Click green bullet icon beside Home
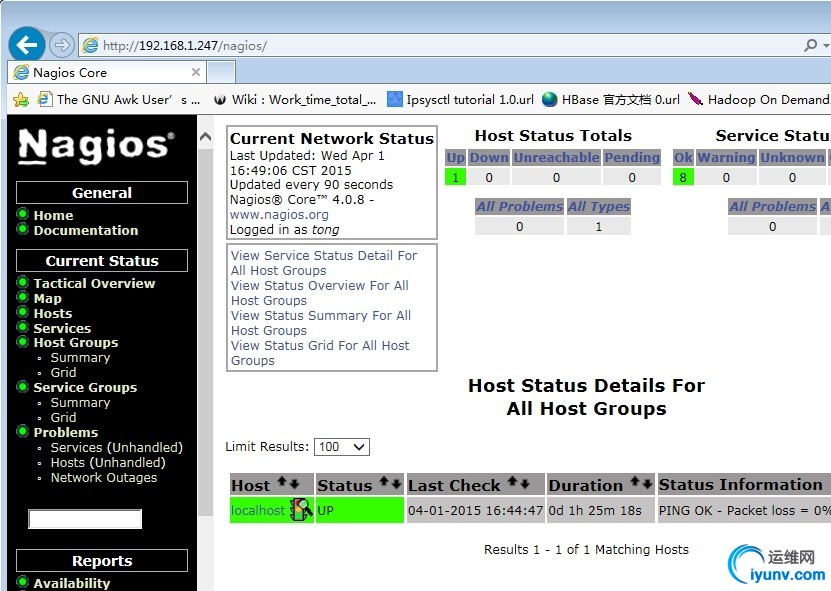Image resolution: width=831 pixels, height=591 pixels. coord(22,214)
